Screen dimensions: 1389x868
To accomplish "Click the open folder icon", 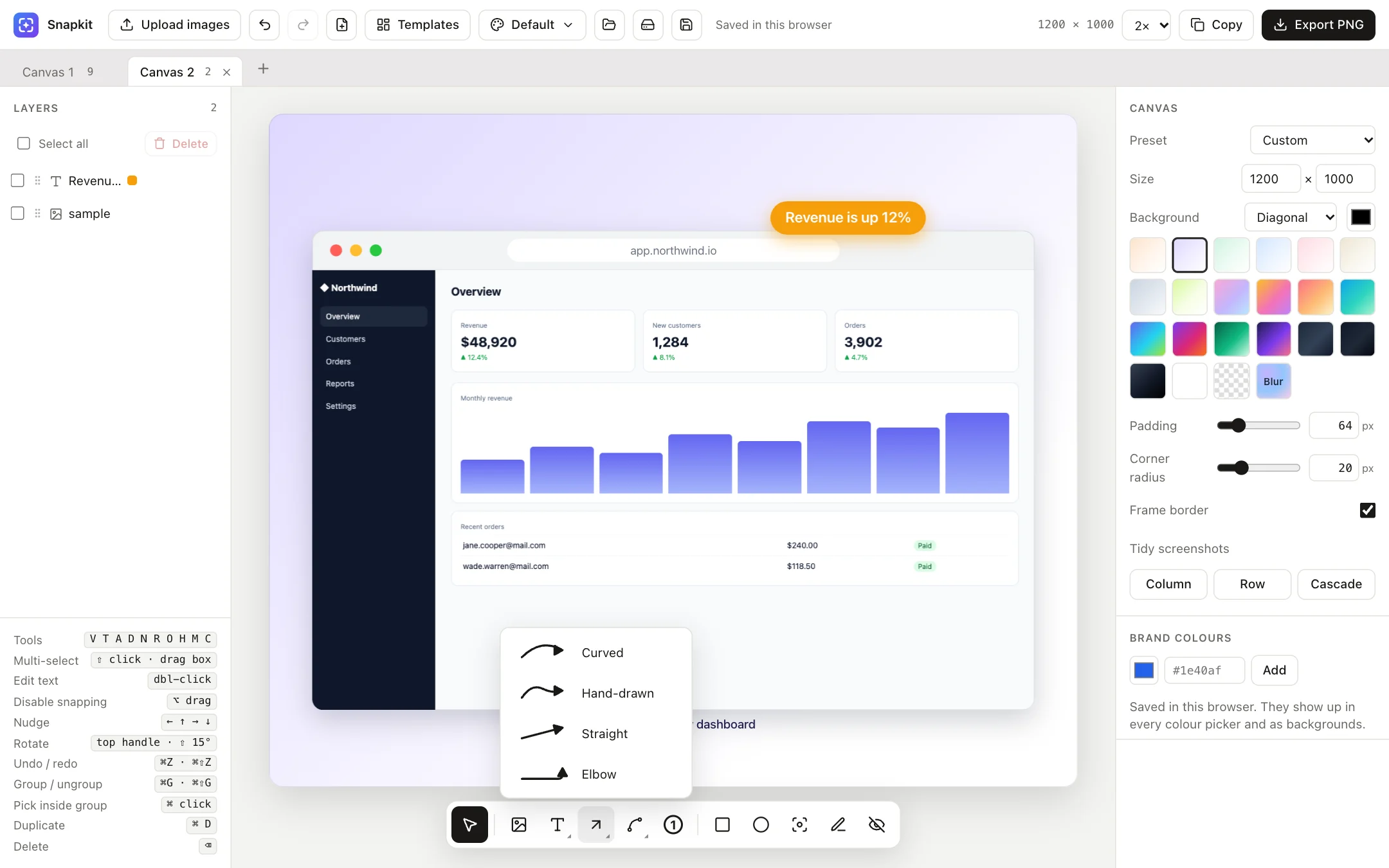I will (x=609, y=25).
